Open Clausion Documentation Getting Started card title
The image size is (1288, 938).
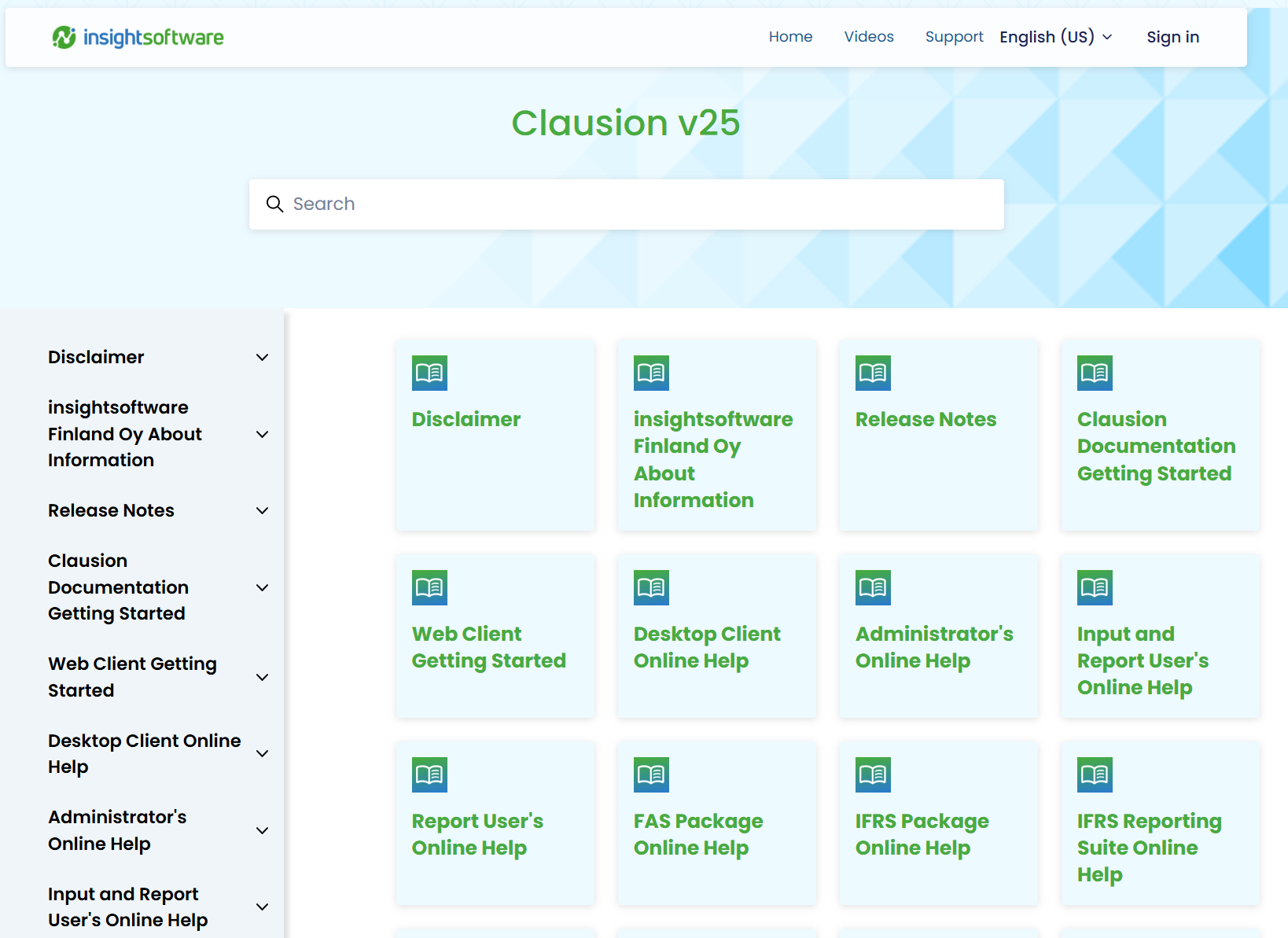coord(1156,446)
